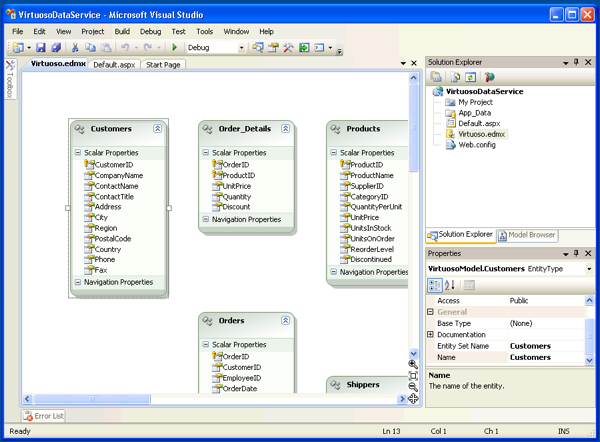The height and width of the screenshot is (442, 600).
Task: Zoom in on the entity diagram
Action: point(413,365)
